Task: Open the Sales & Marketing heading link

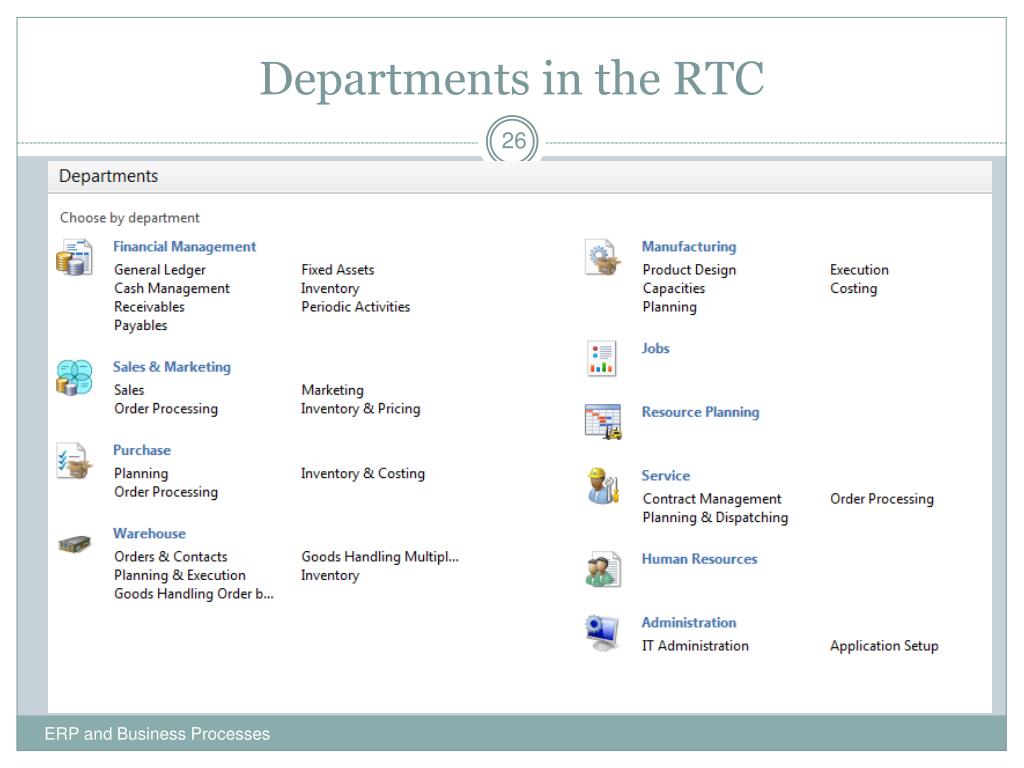Action: point(172,367)
